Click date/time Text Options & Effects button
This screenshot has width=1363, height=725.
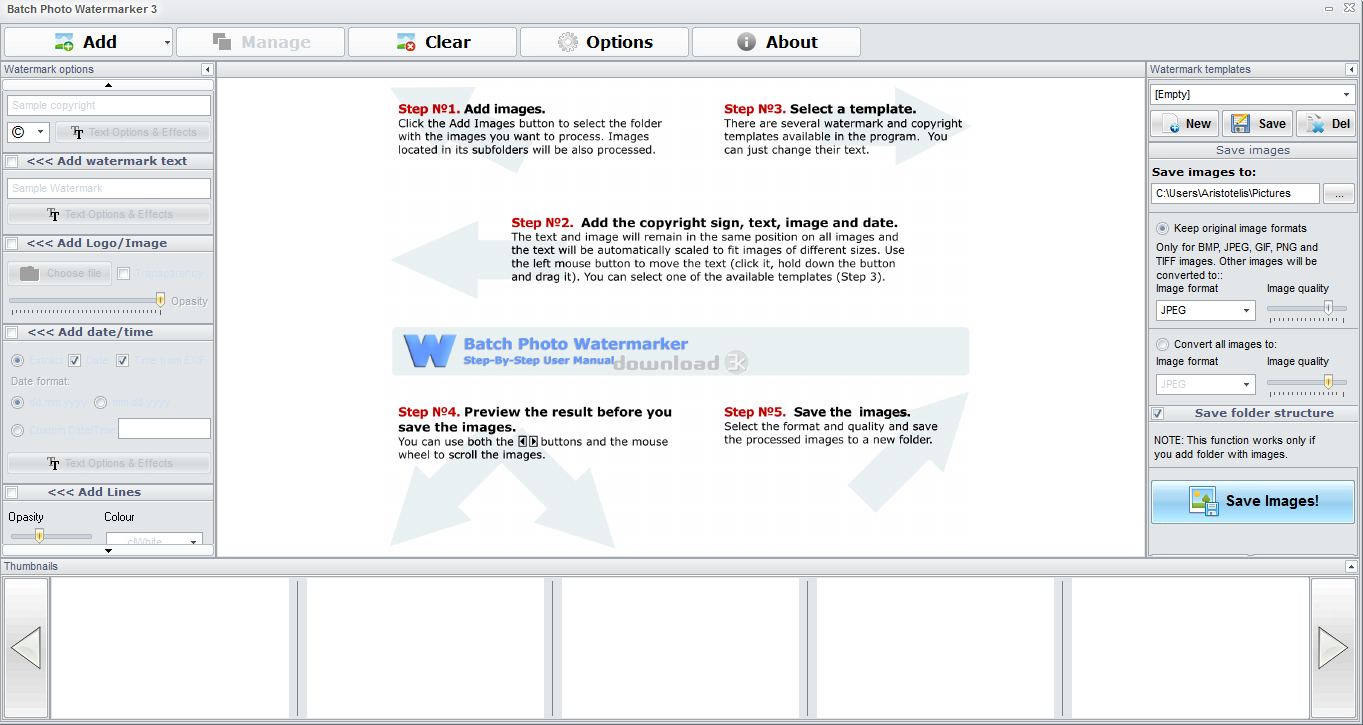pyautogui.click(x=109, y=463)
